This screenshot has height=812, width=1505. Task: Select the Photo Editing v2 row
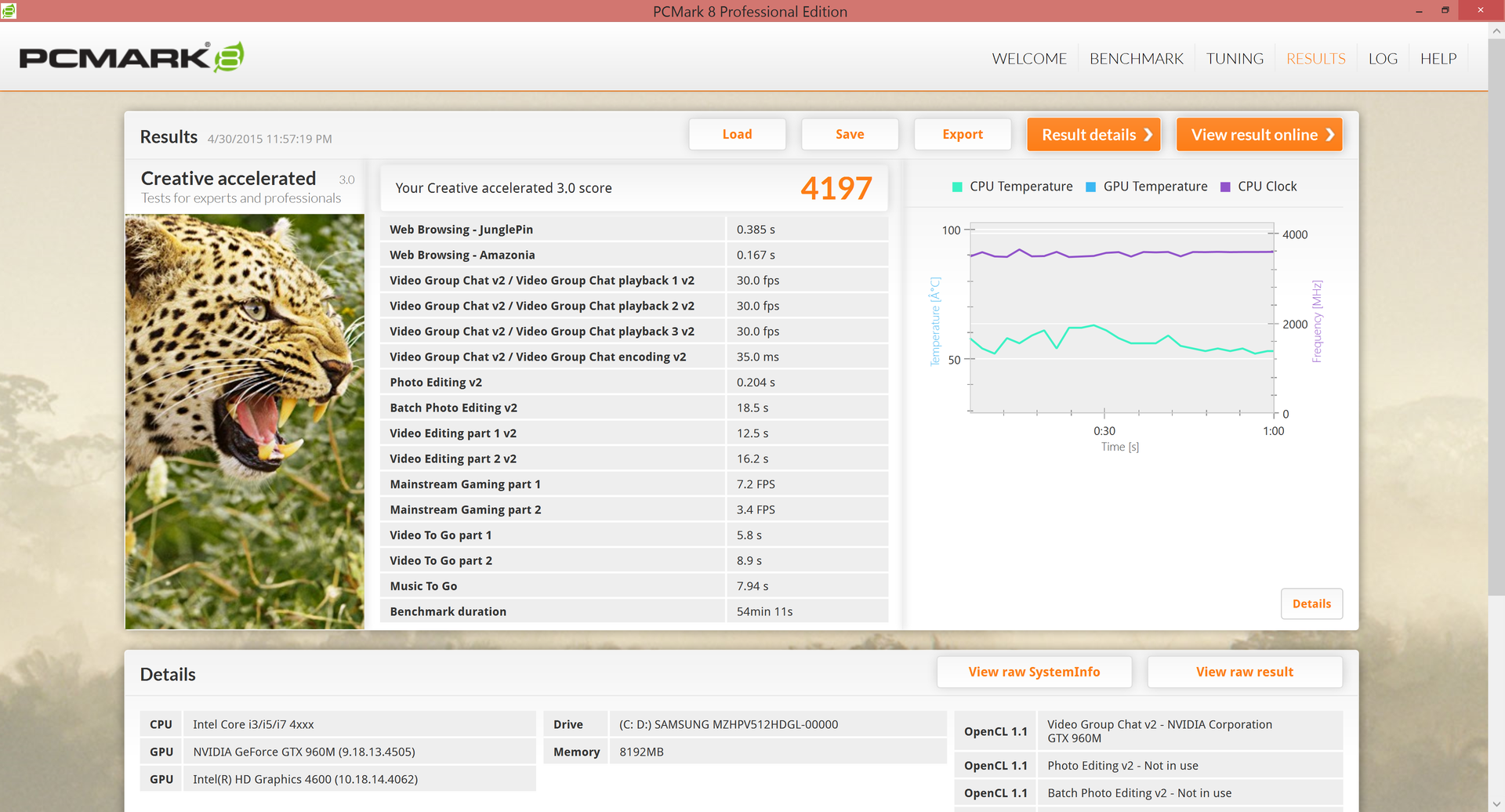(x=634, y=382)
